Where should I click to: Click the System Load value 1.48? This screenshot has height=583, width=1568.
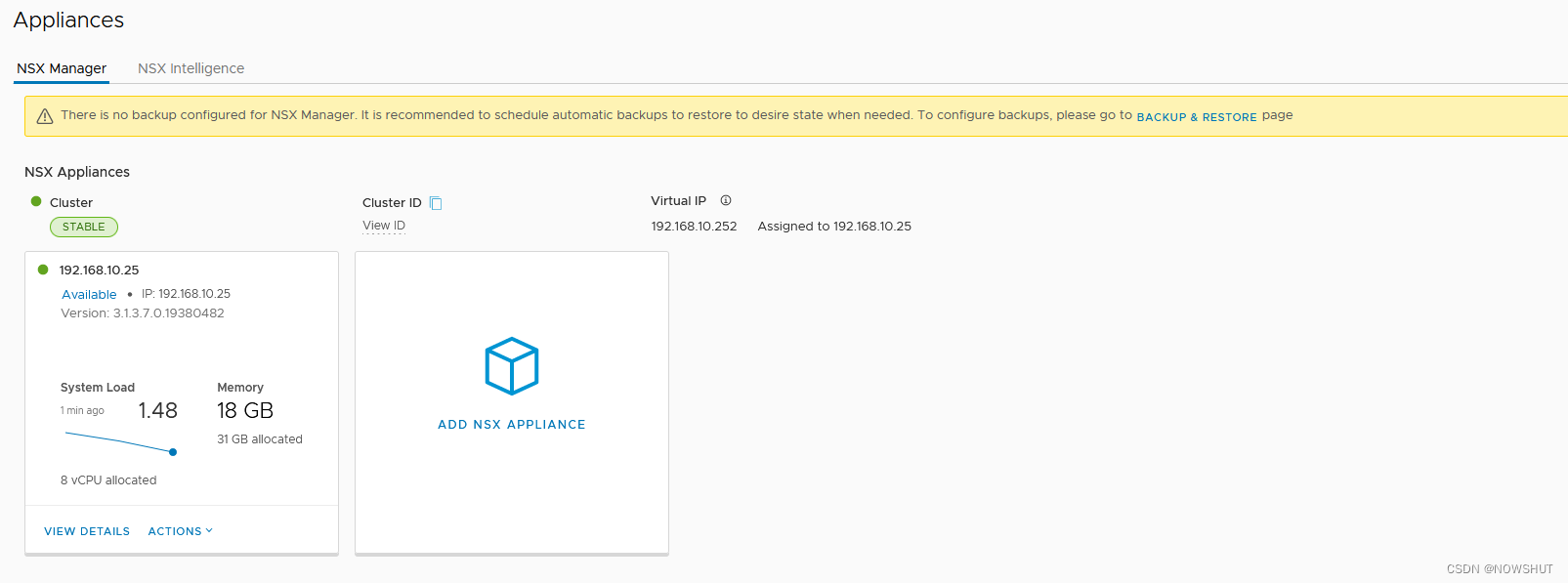(x=157, y=410)
